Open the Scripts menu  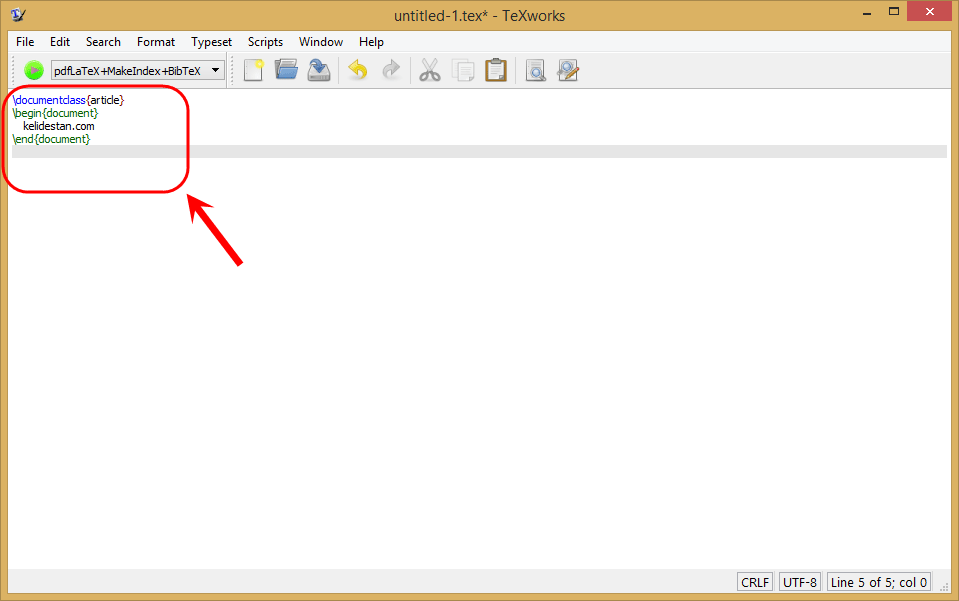(x=265, y=42)
